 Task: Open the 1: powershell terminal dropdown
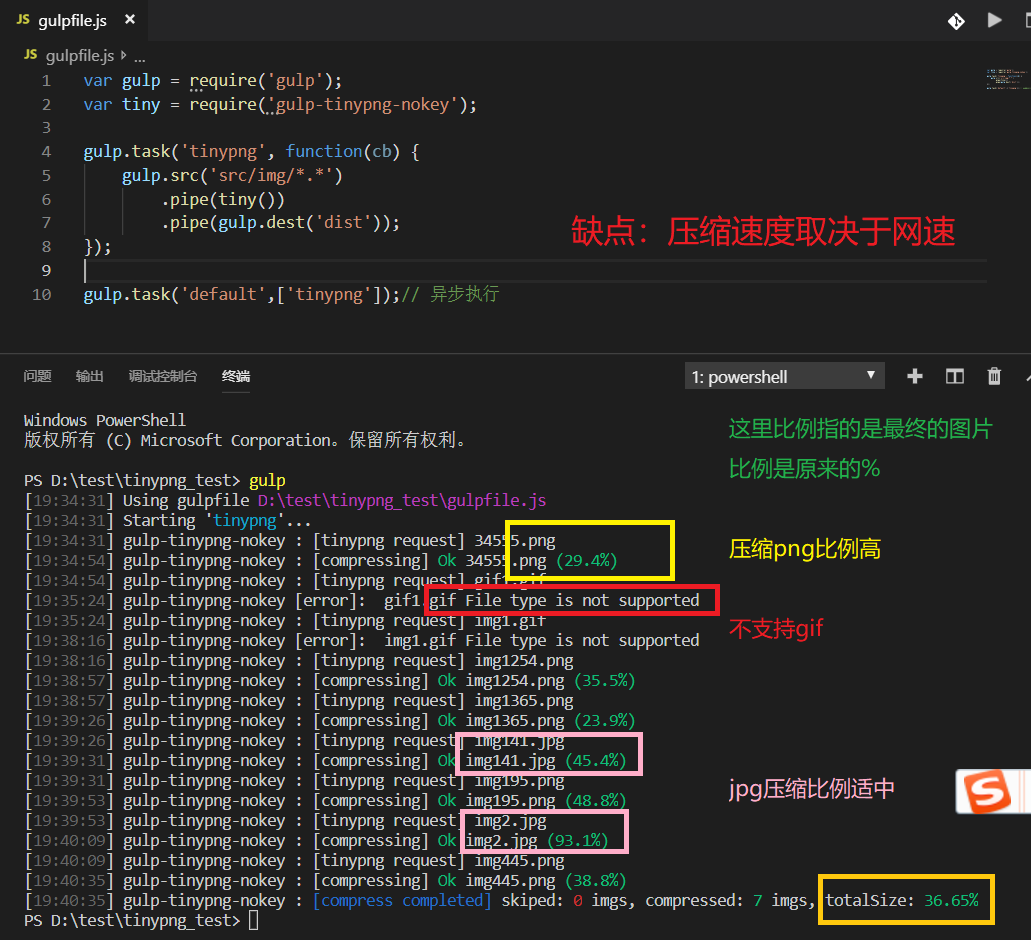[784, 375]
